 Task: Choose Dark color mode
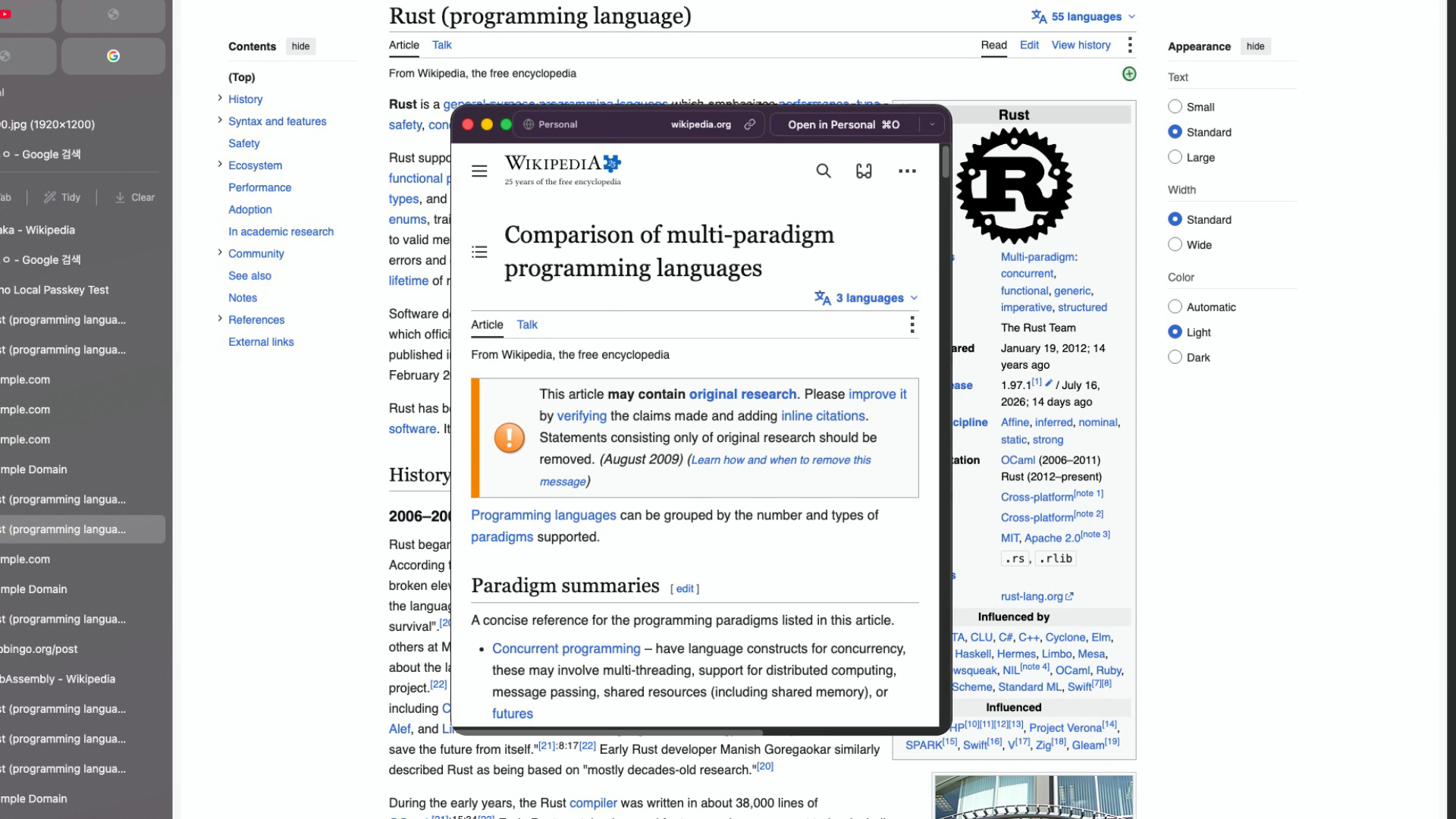[x=1175, y=356]
